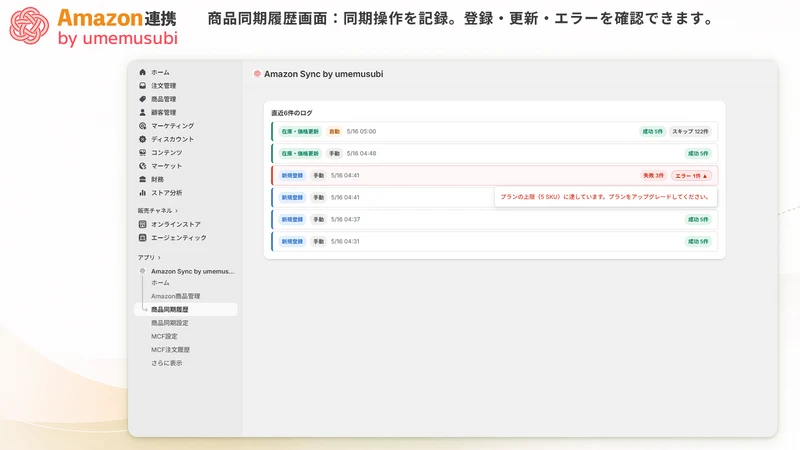Open MCF設定 menu item
800x450 pixels.
pos(164,336)
